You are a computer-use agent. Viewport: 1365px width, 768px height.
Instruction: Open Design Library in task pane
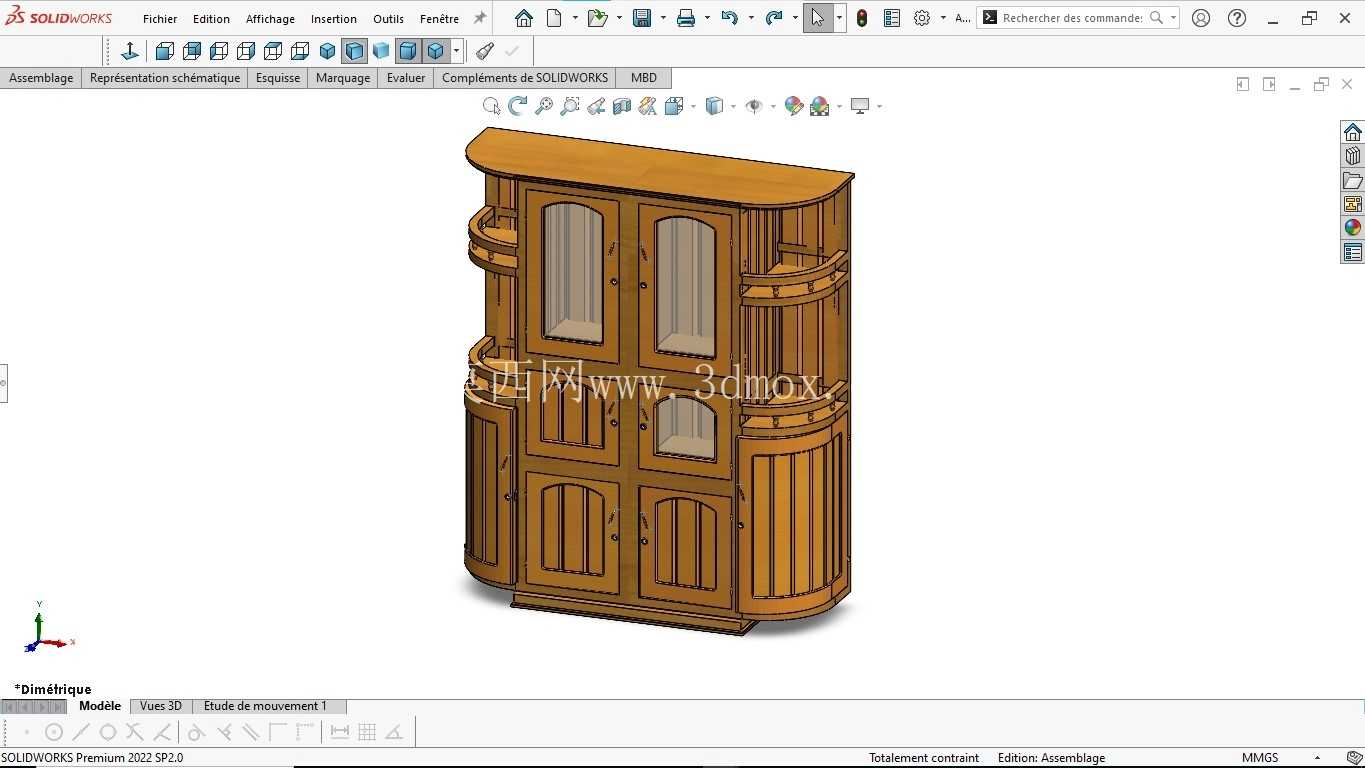[x=1353, y=156]
